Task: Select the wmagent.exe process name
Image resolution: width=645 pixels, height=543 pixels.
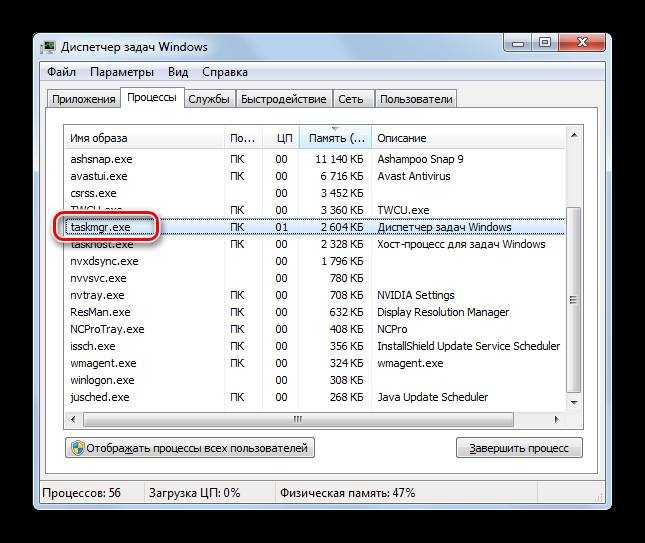Action: tap(103, 363)
